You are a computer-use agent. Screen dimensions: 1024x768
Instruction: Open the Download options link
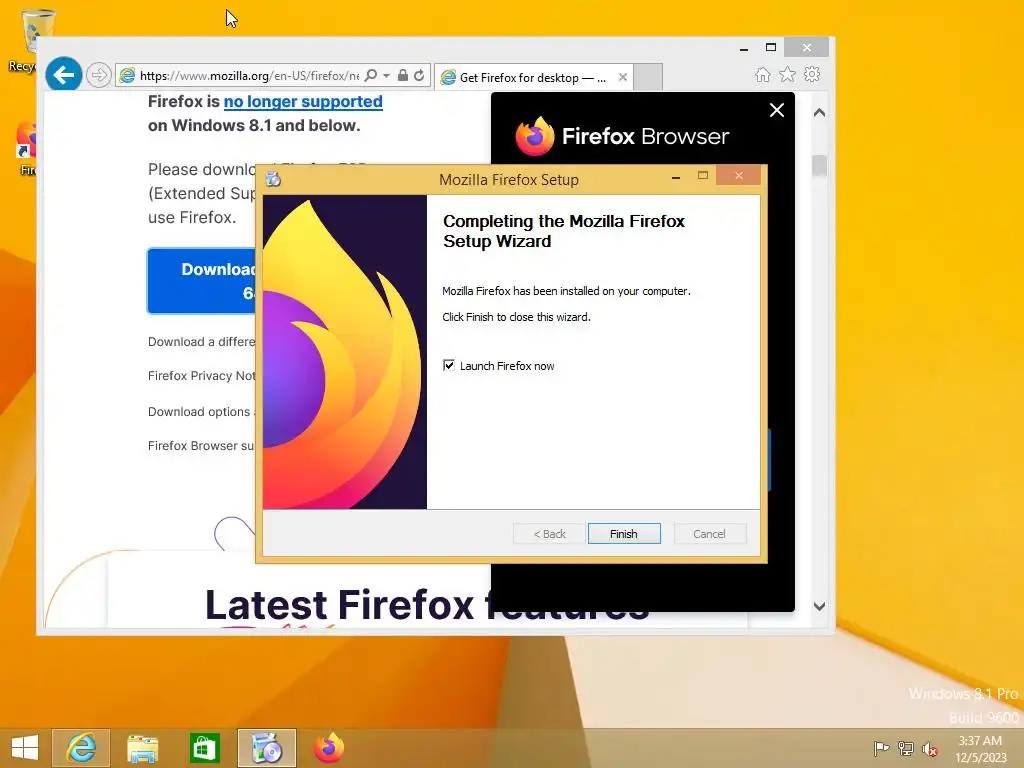pyautogui.click(x=201, y=411)
